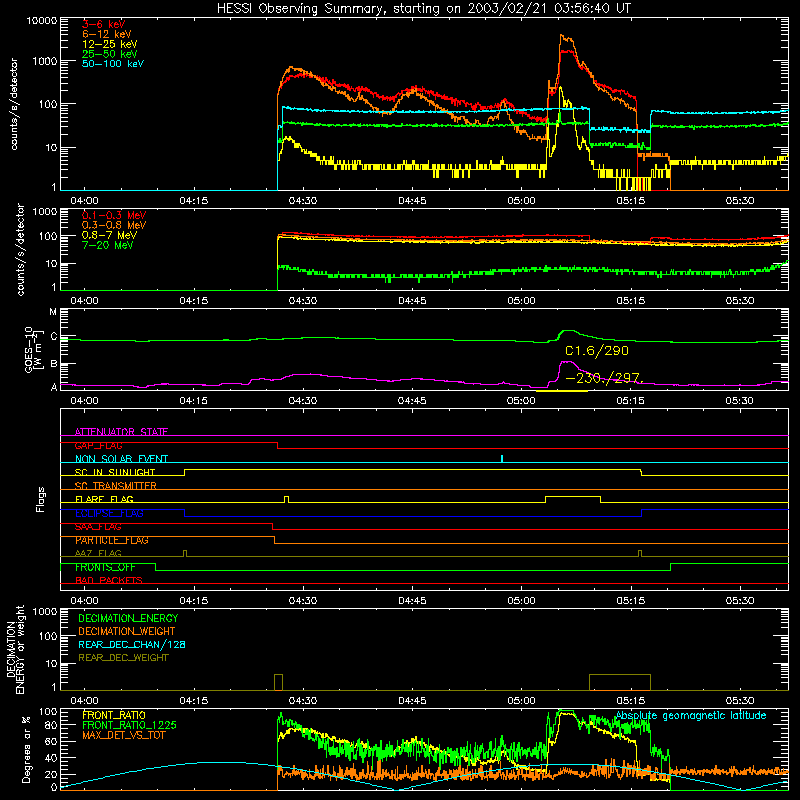Select the NON_SOLAR_EVENT flag label
This screenshot has width=800, height=800.
[x=121, y=459]
